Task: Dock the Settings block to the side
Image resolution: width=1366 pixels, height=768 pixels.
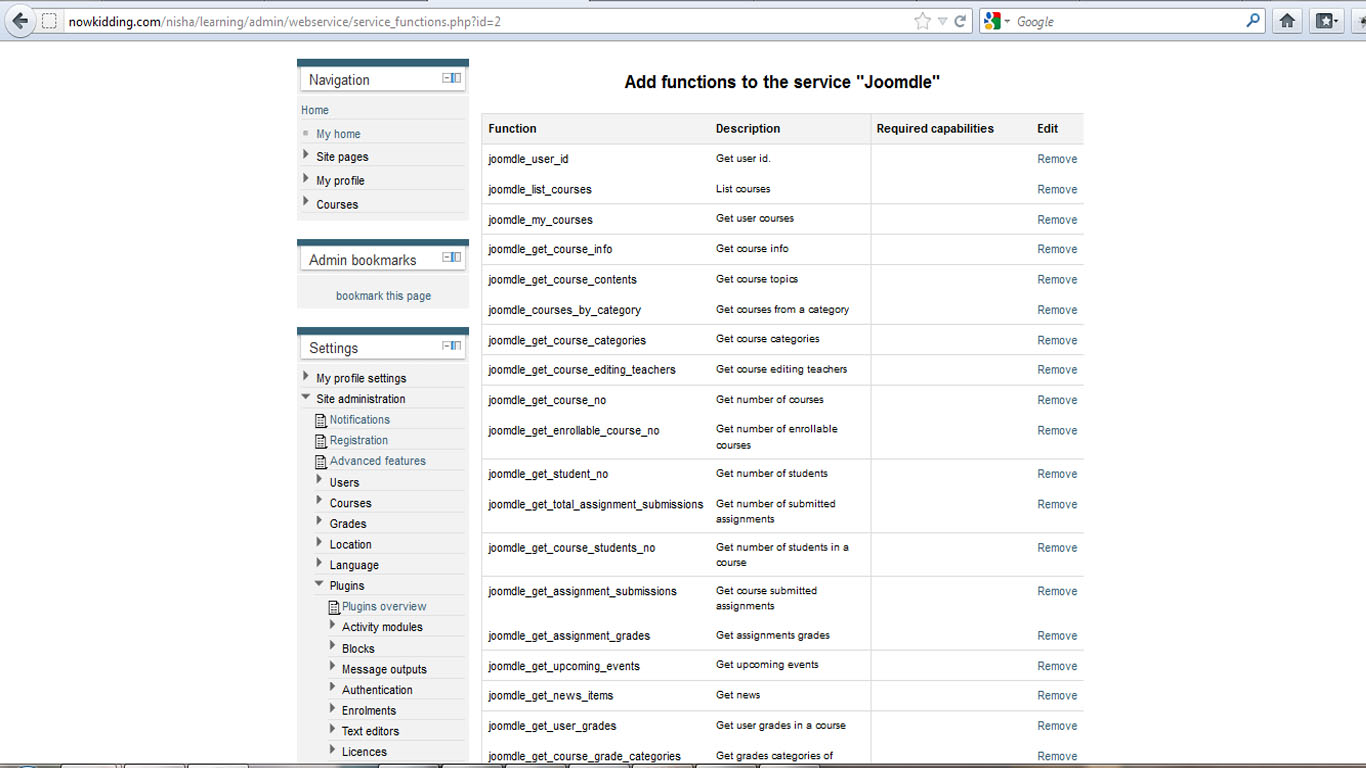Action: point(457,346)
